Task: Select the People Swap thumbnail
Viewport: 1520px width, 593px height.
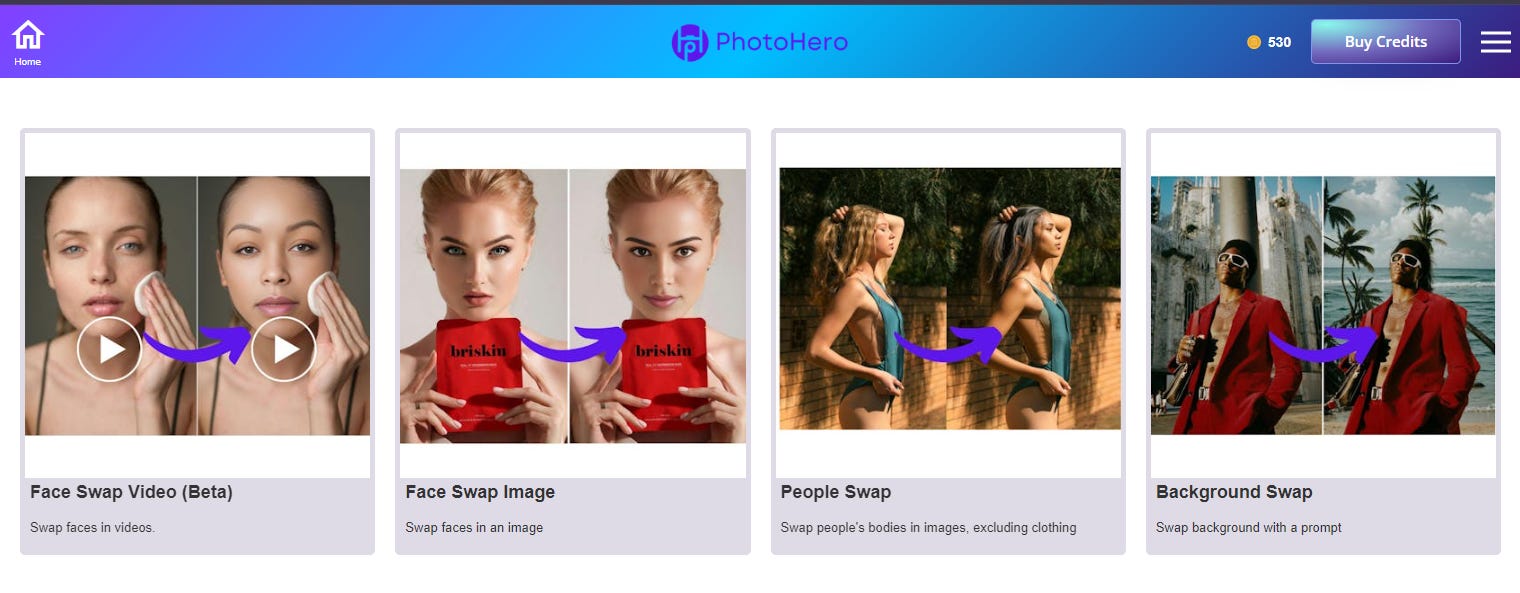Action: coord(950,298)
